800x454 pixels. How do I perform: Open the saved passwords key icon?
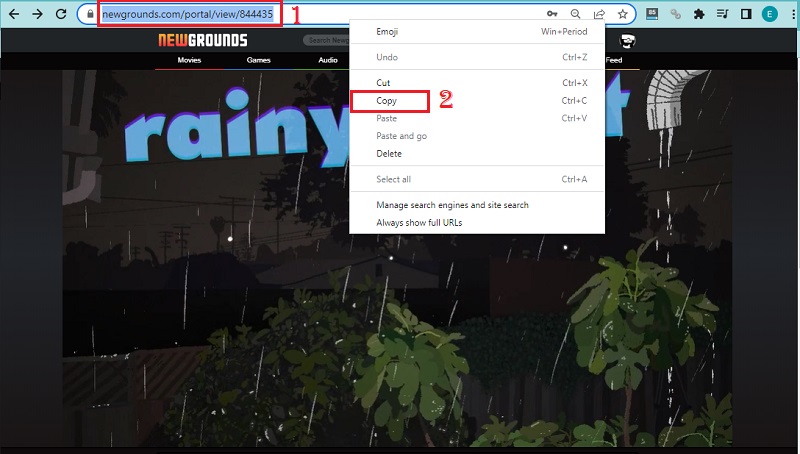(x=552, y=14)
